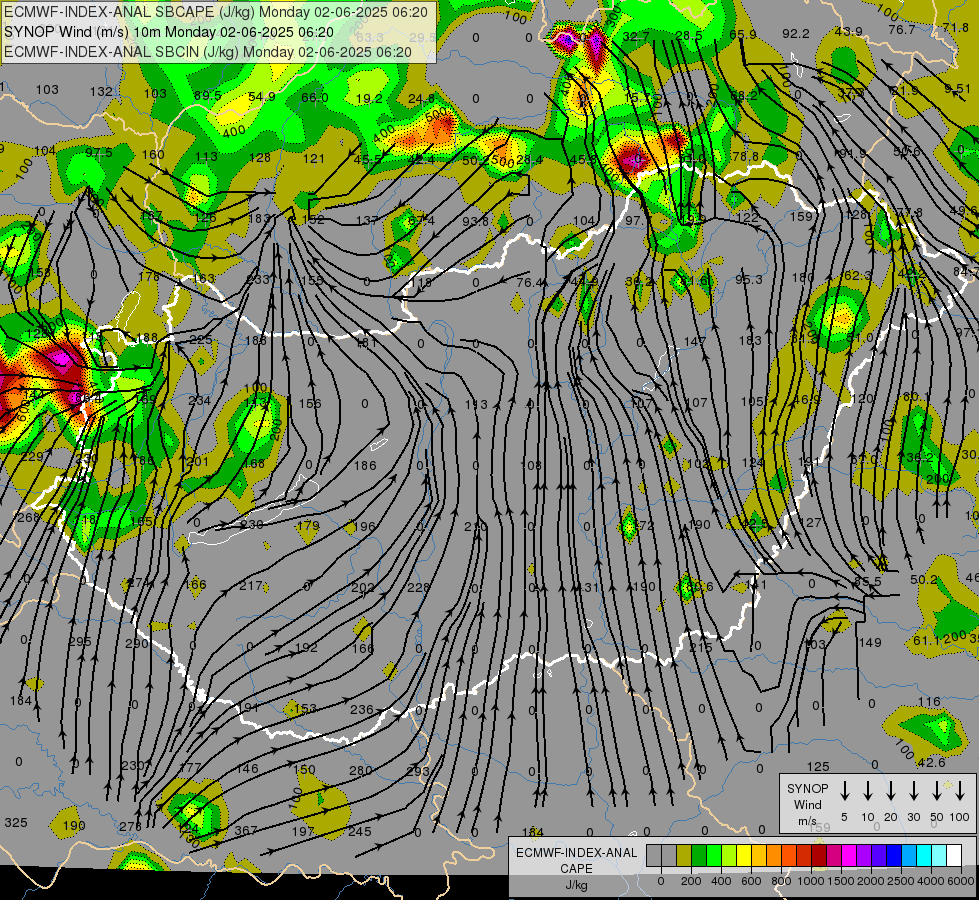Viewport: 979px width, 900px height.
Task: Click the map value 268
Action: click(28, 518)
